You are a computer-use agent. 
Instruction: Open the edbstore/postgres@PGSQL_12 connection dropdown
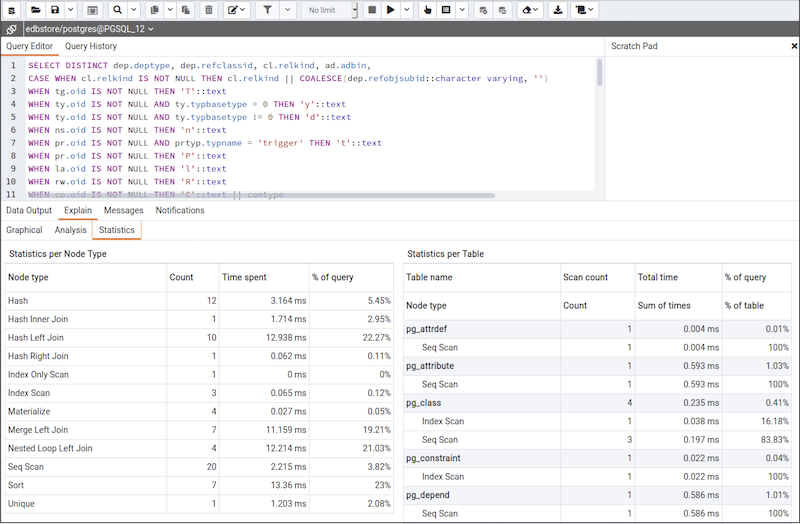coord(90,29)
